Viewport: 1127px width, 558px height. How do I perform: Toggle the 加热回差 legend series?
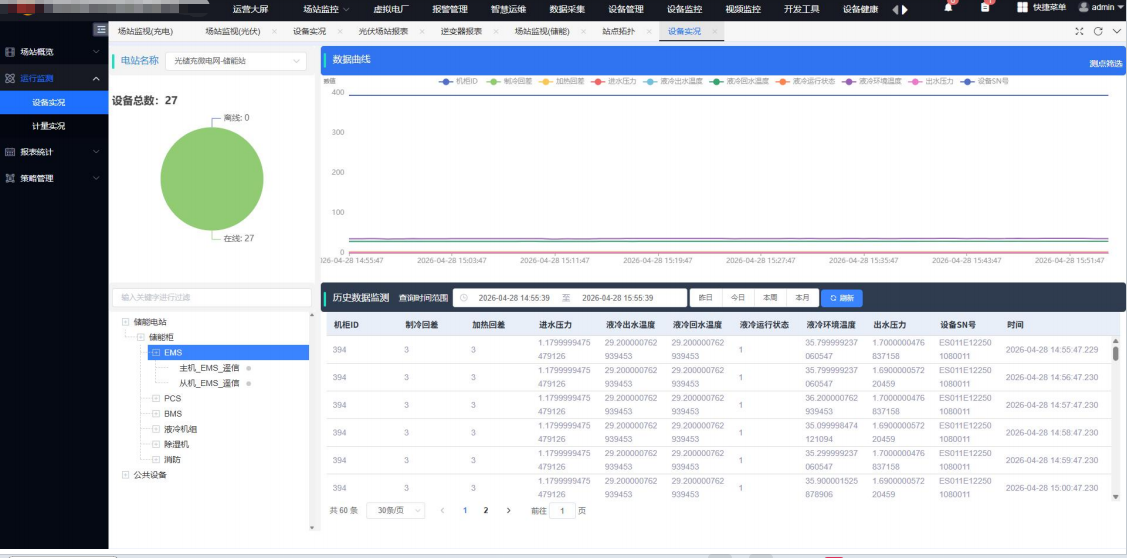pyautogui.click(x=561, y=81)
